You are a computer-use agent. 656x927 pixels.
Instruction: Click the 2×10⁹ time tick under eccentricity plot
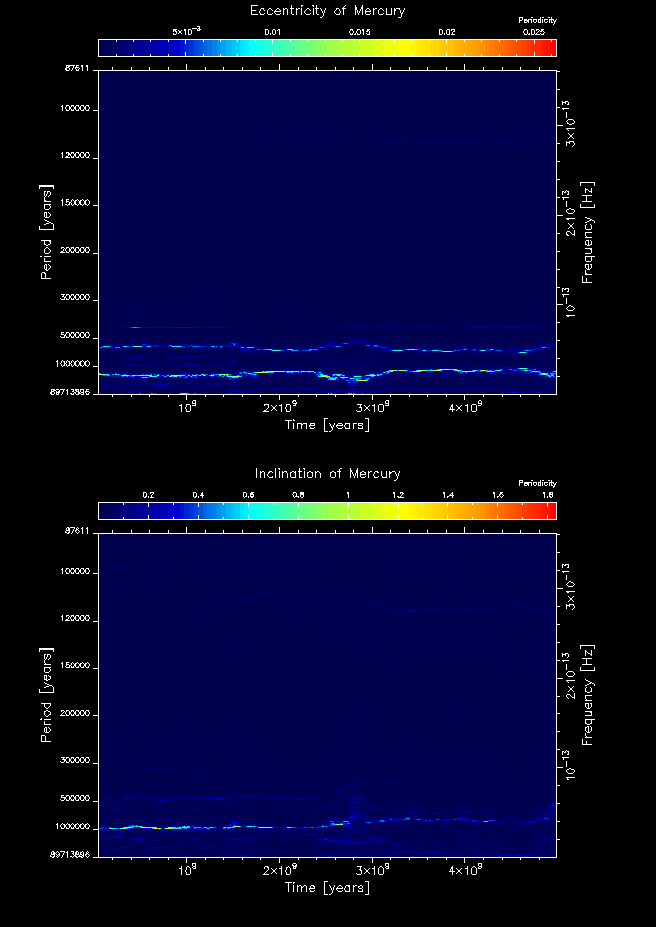(279, 408)
